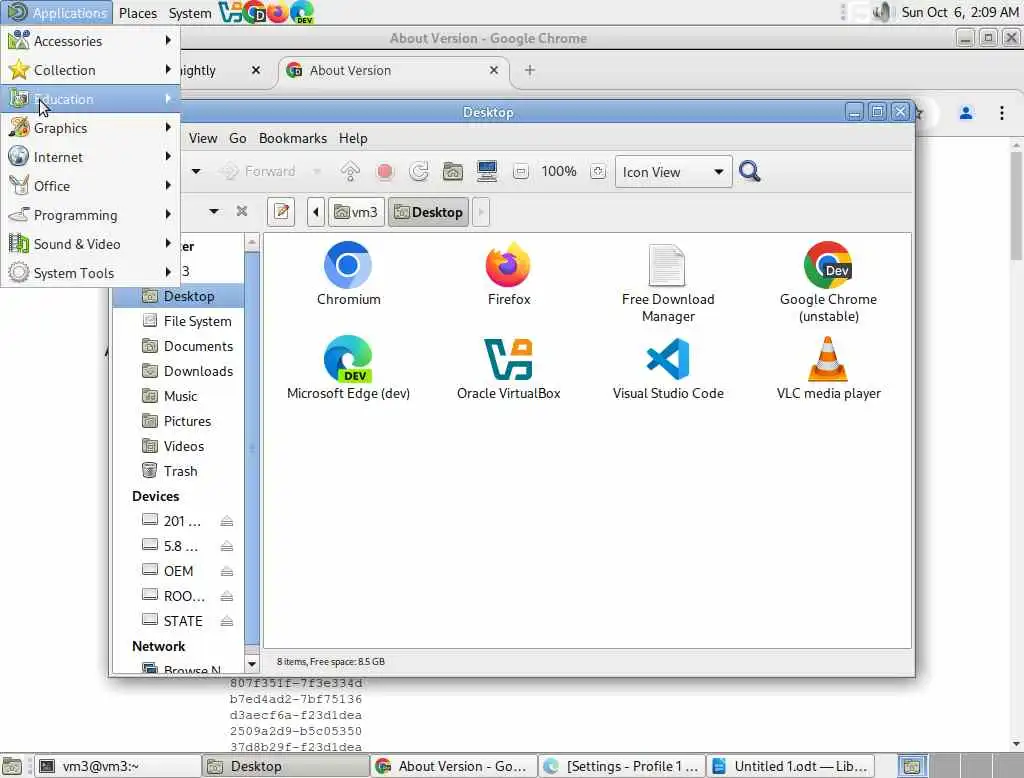Expand the Internet submenu
This screenshot has width=1024, height=778.
(x=90, y=157)
